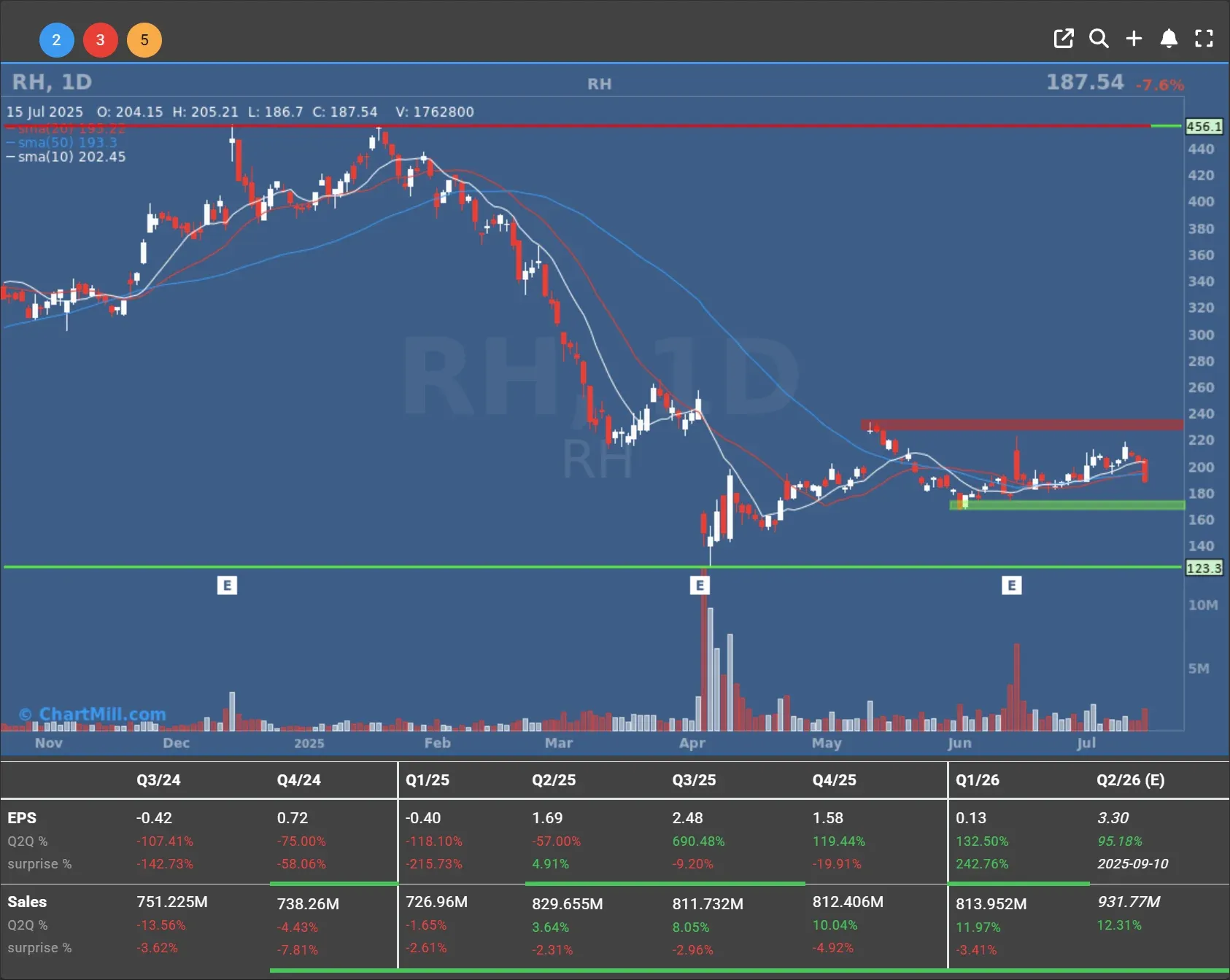This screenshot has width=1230, height=980.
Task: Click the 456.1 resistance price label
Action: pos(1204,126)
